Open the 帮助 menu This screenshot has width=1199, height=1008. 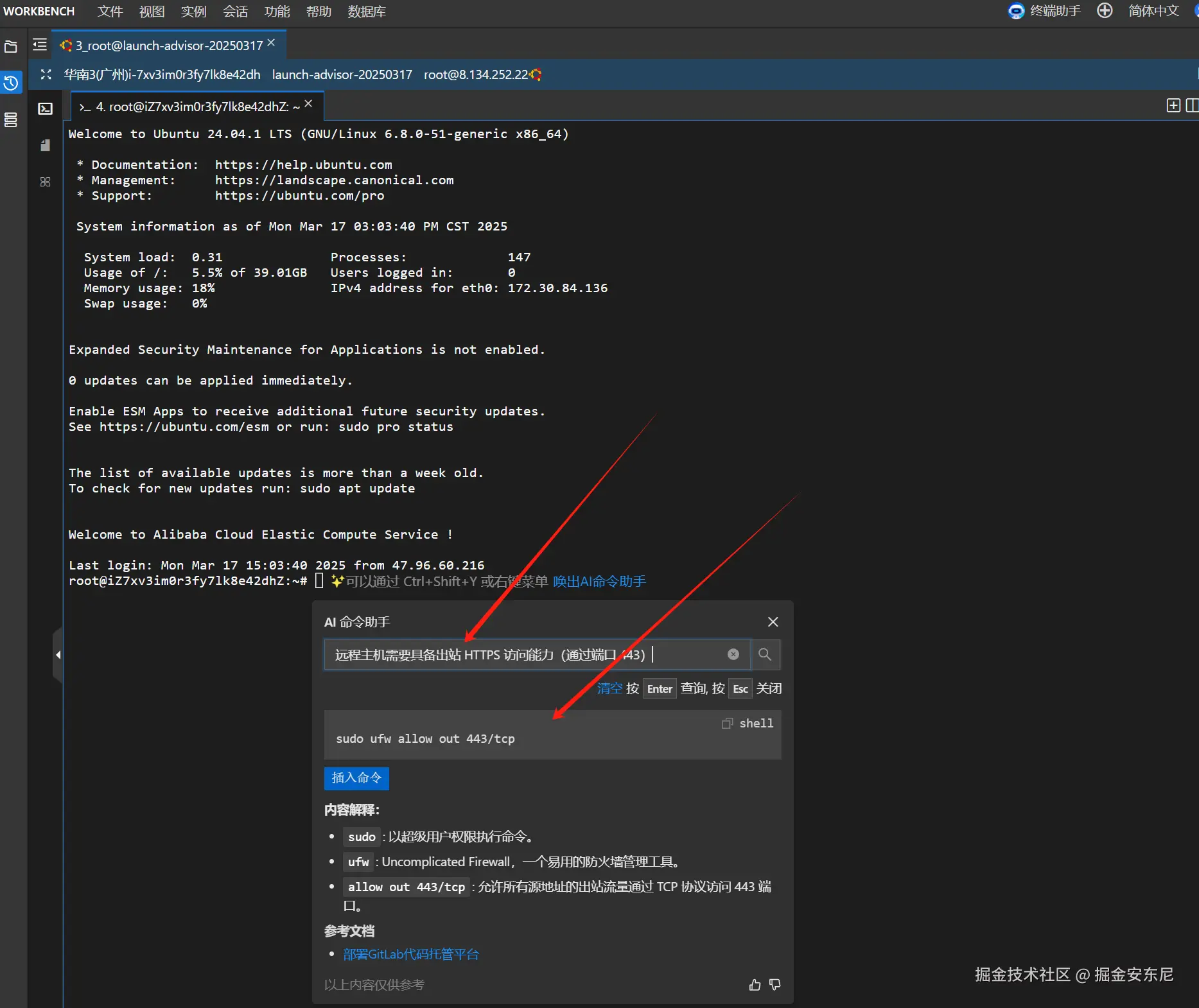319,12
